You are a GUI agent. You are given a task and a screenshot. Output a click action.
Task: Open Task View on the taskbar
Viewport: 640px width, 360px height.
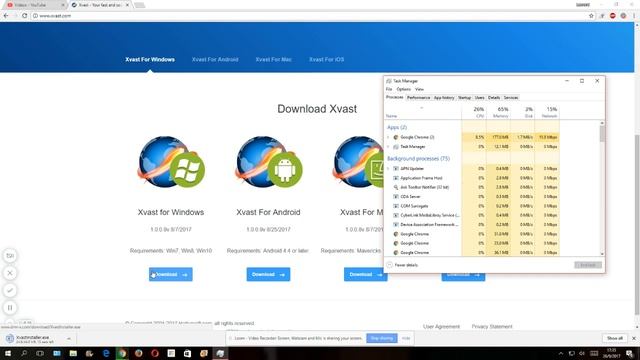point(40,353)
